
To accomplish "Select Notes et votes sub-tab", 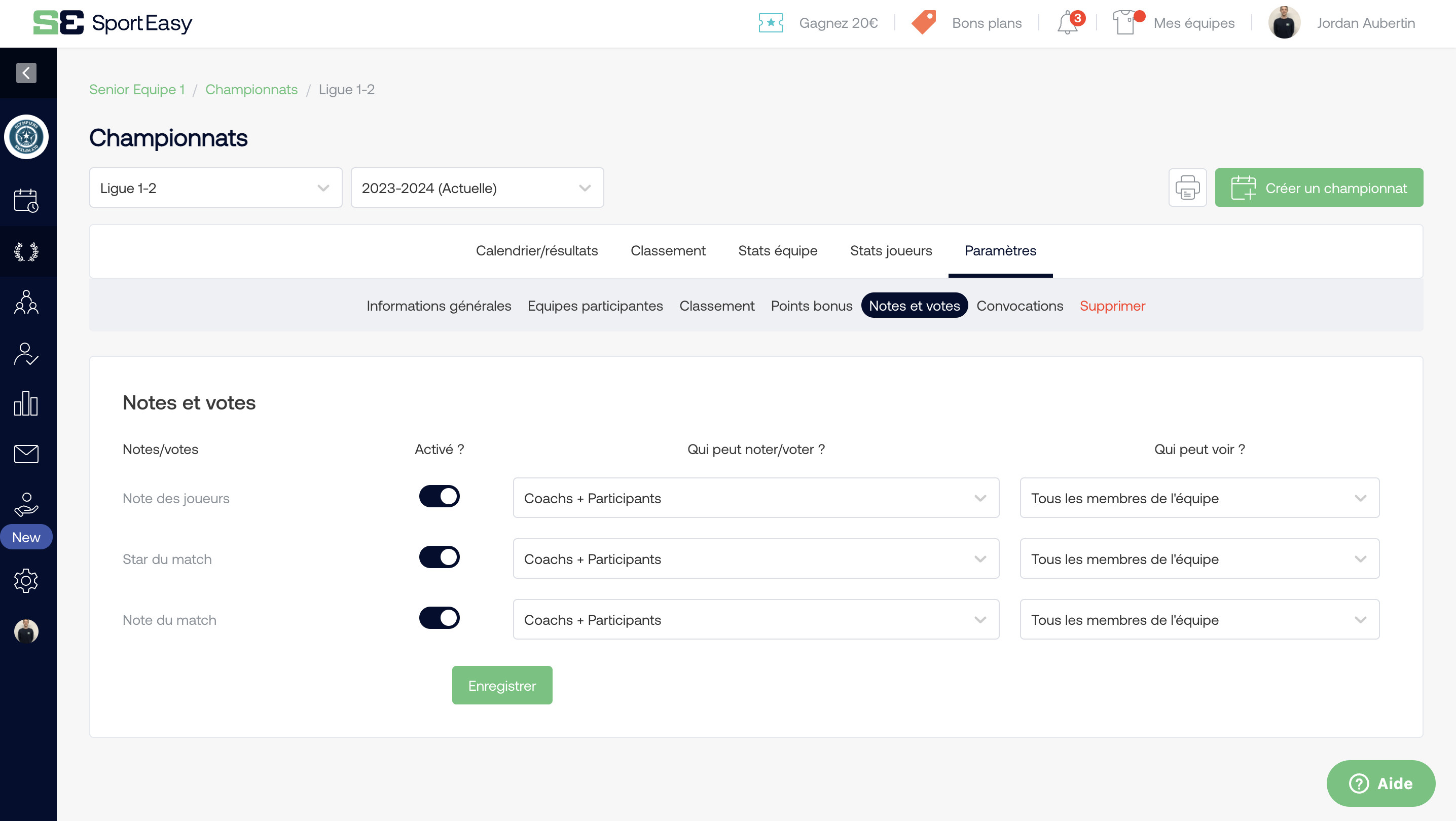I will pyautogui.click(x=914, y=306).
